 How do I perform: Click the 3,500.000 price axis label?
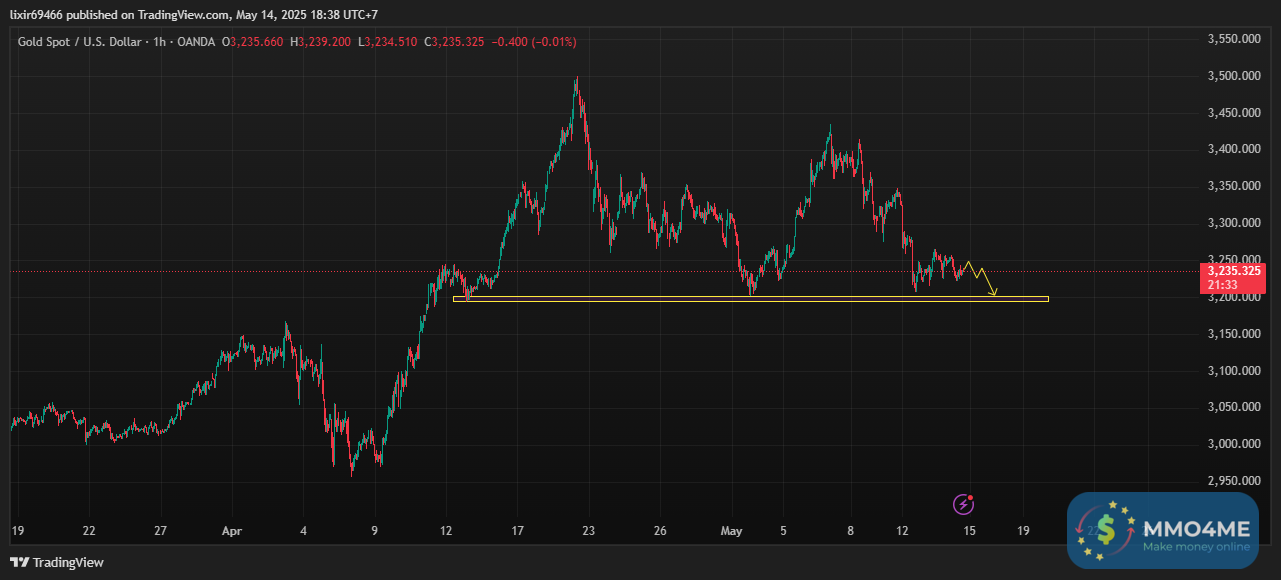1232,76
